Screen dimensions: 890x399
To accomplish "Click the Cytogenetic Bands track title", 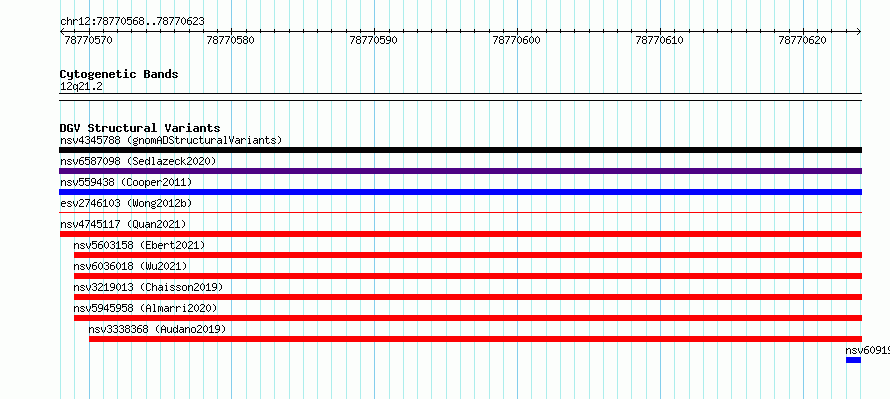I will pos(119,74).
